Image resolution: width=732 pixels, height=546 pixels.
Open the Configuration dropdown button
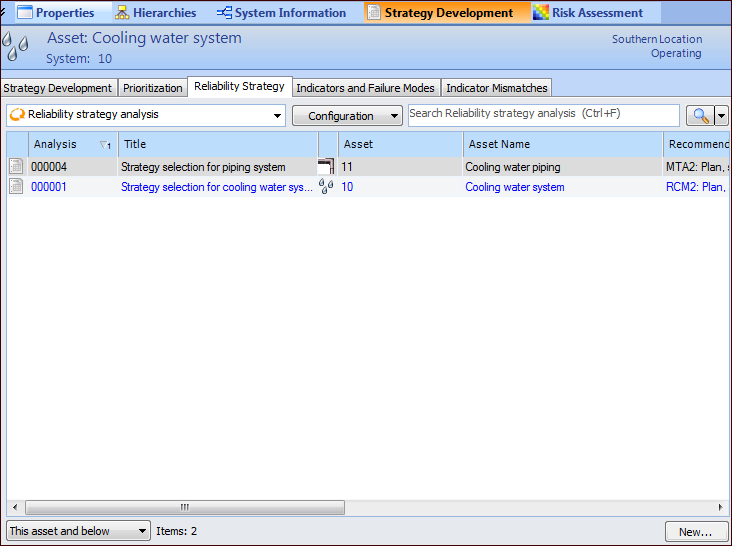click(x=347, y=116)
